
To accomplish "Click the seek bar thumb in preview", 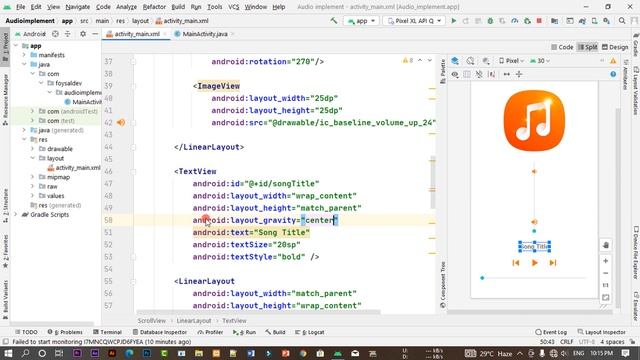I will click(x=482, y=278).
